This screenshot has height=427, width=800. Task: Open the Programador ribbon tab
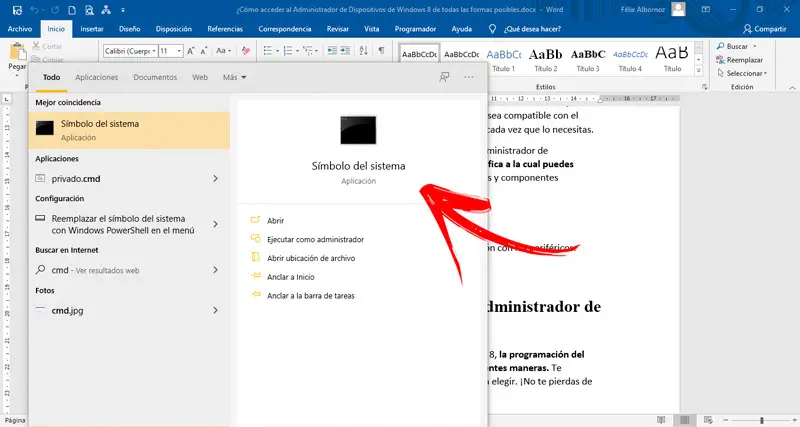(415, 29)
